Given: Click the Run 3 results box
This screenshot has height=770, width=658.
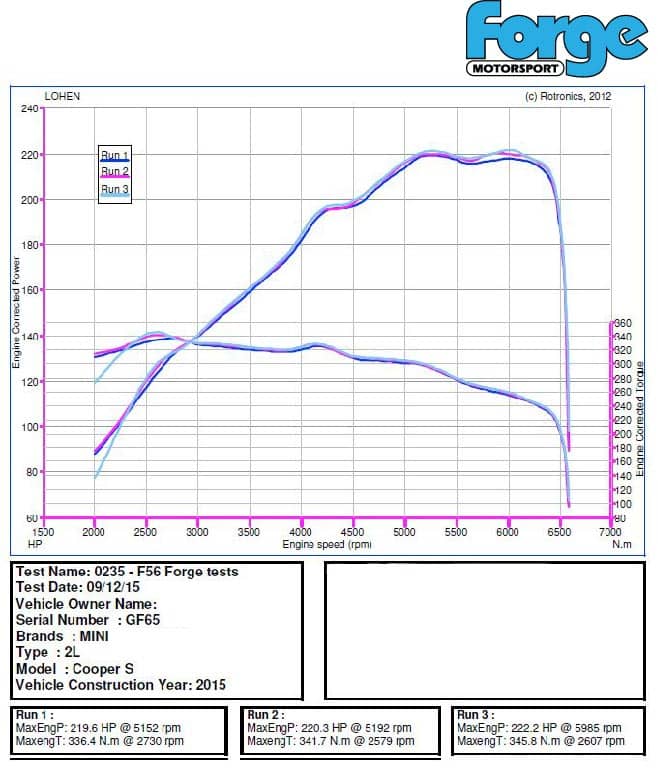Looking at the screenshot, I should pos(549,728).
